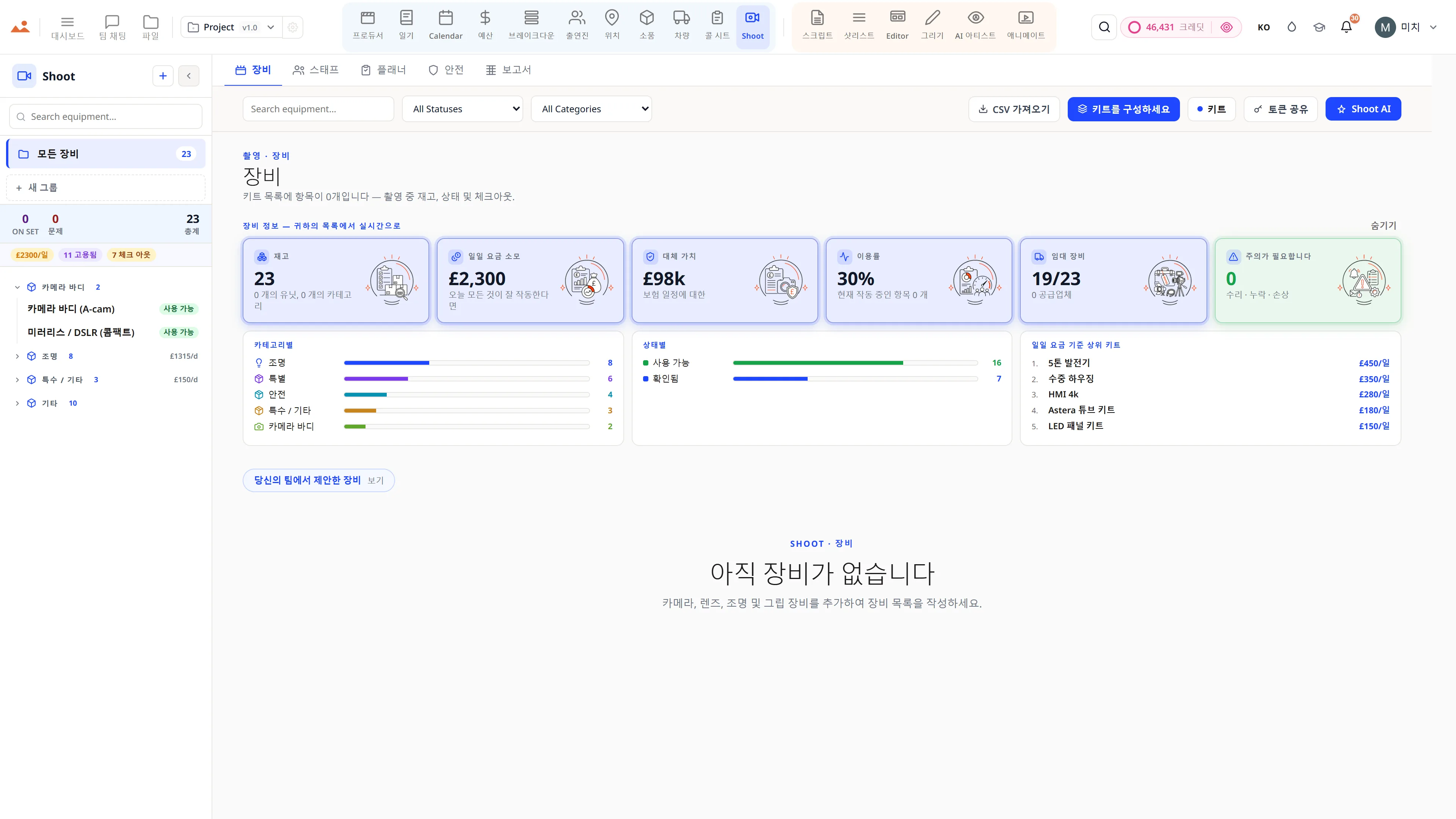The height and width of the screenshot is (819, 1456).
Task: Focus the sidebar Search equipment field
Action: point(106,116)
